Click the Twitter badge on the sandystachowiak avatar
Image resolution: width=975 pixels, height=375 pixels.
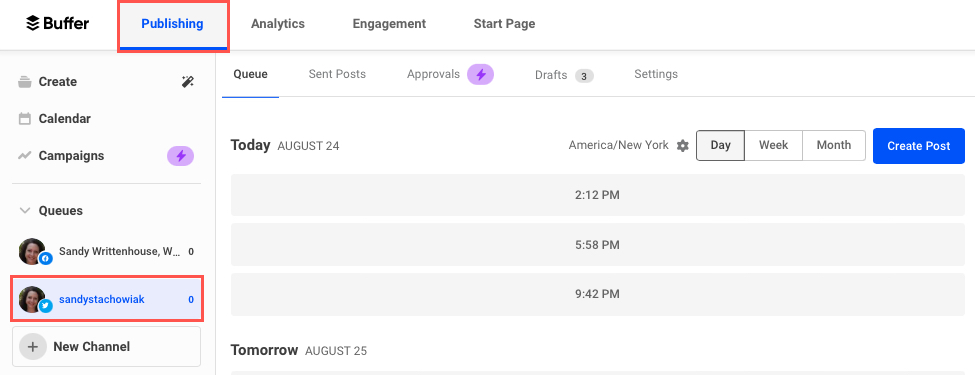pyautogui.click(x=45, y=307)
